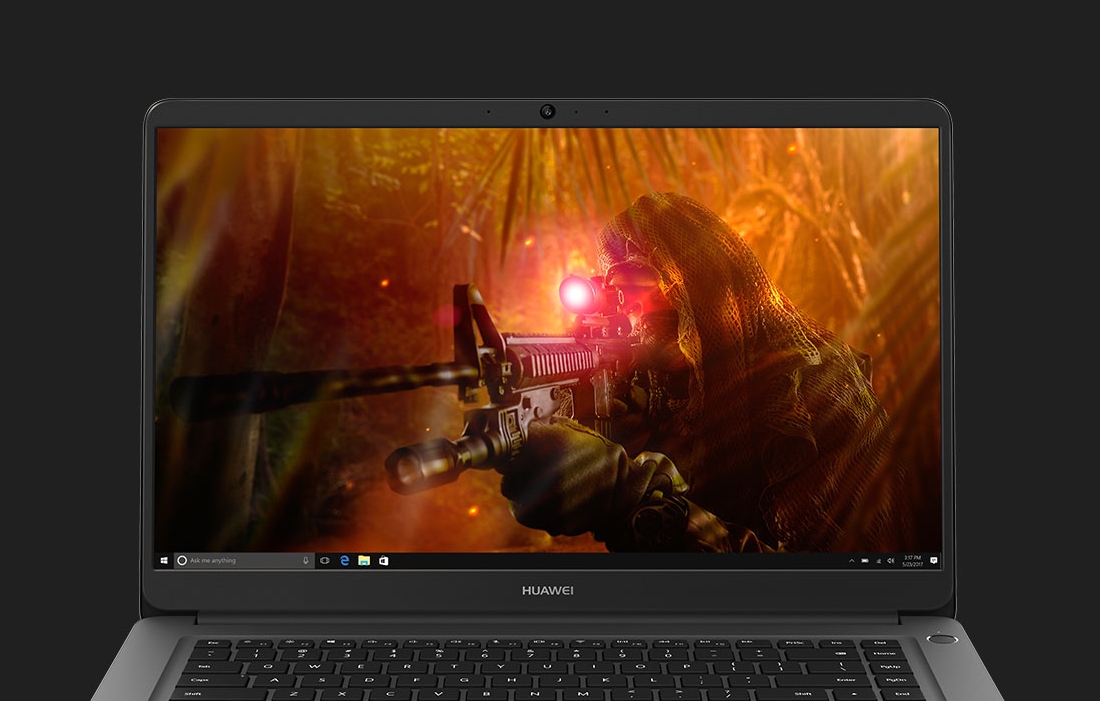The width and height of the screenshot is (1100, 701).
Task: Click the 'Ask me anything' search box
Action: (240, 561)
